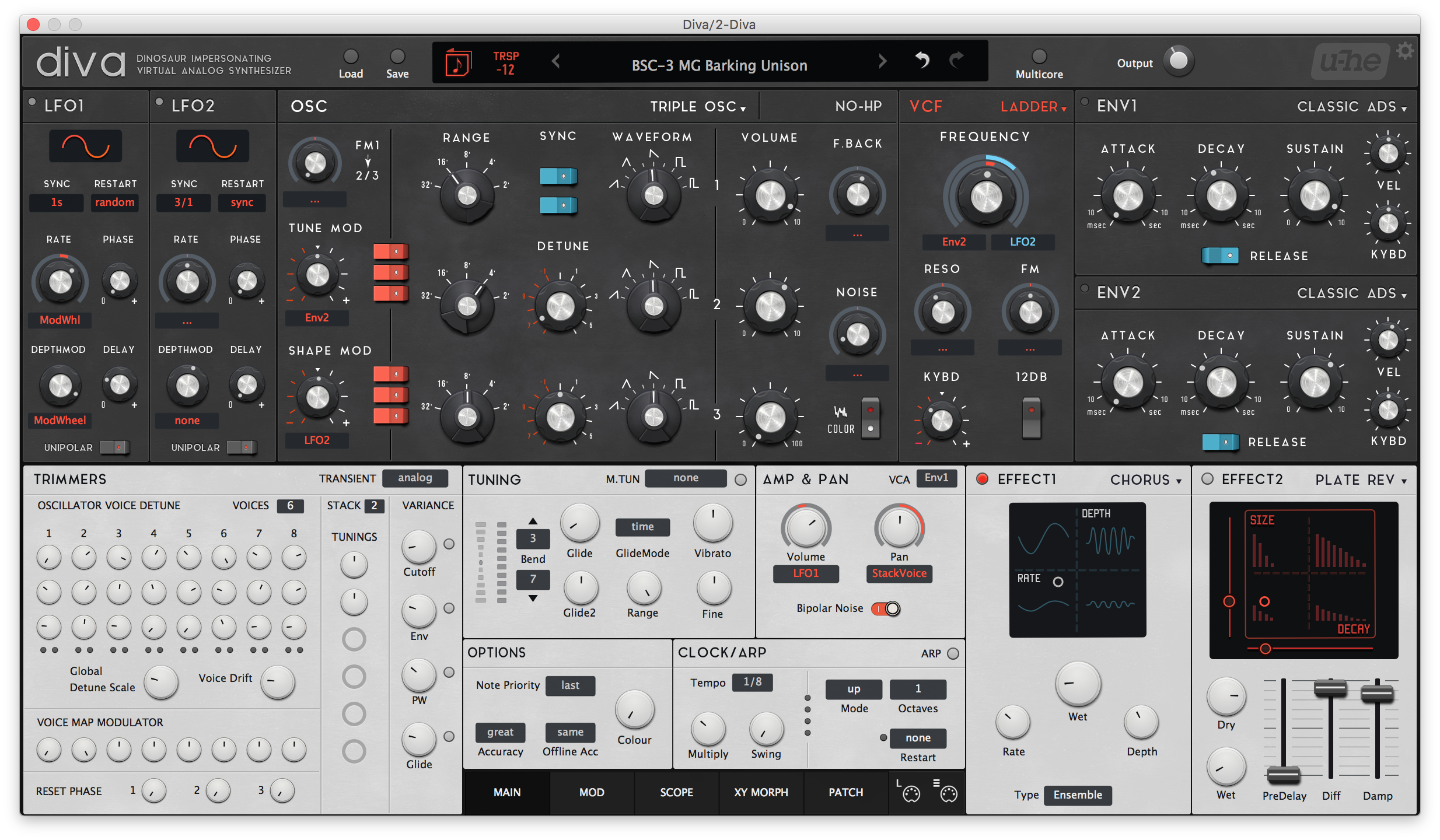
Task: Enable EFFECT2 power button
Action: click(1207, 479)
